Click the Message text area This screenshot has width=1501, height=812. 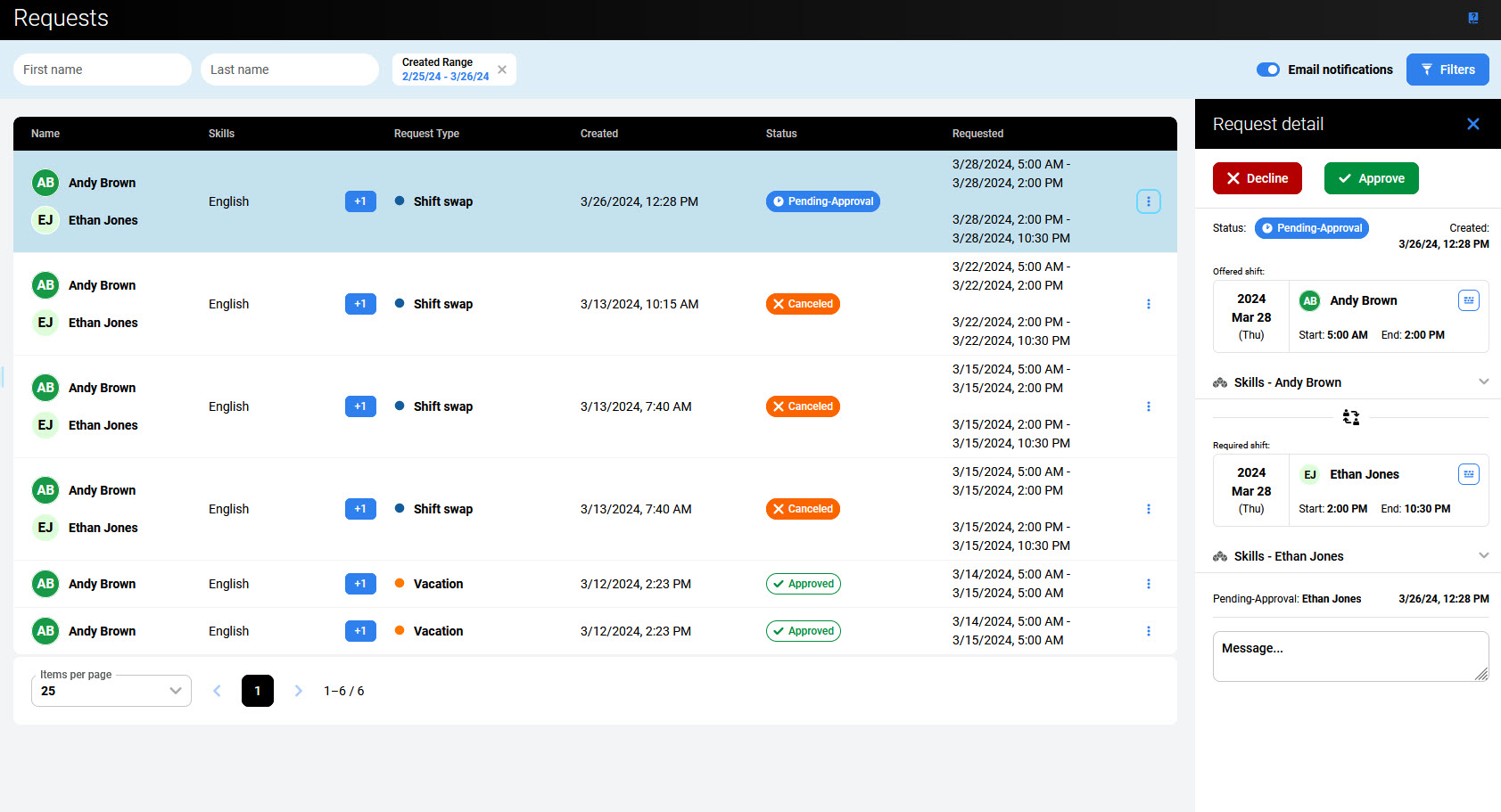[x=1351, y=657]
